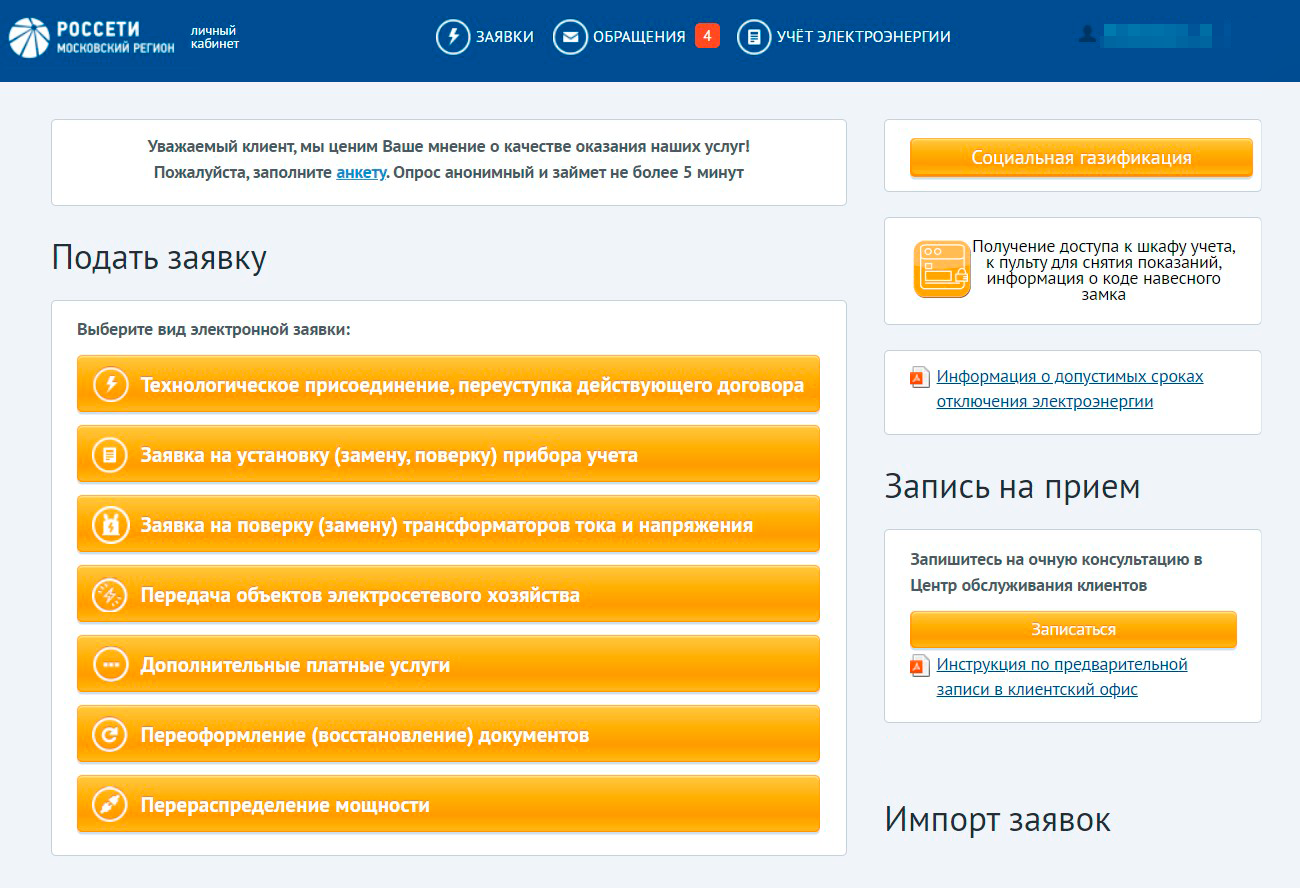The image size is (1300, 888).
Task: Follow the анкету survey link
Action: (361, 172)
